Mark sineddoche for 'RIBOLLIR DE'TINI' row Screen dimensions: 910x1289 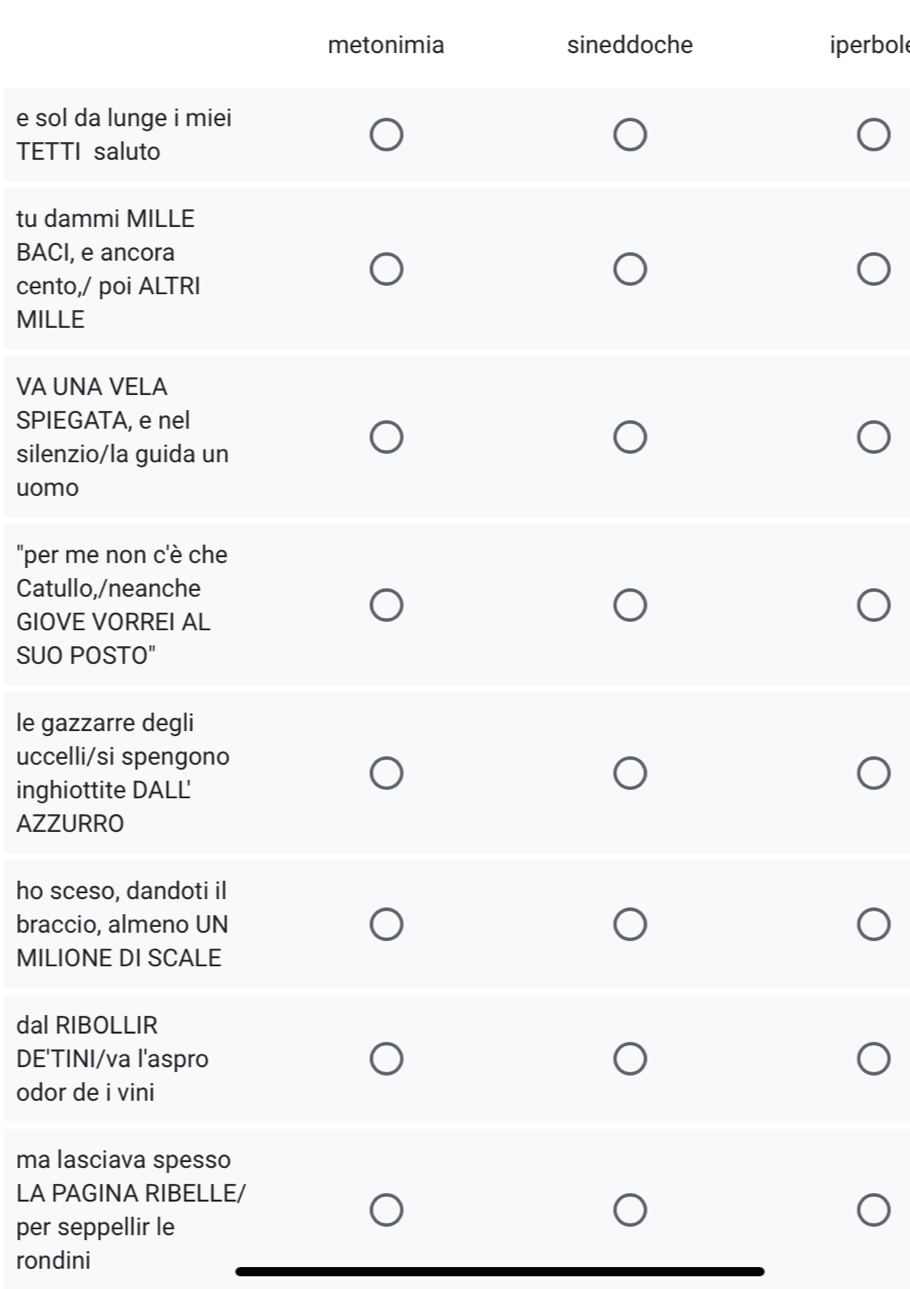point(630,1059)
